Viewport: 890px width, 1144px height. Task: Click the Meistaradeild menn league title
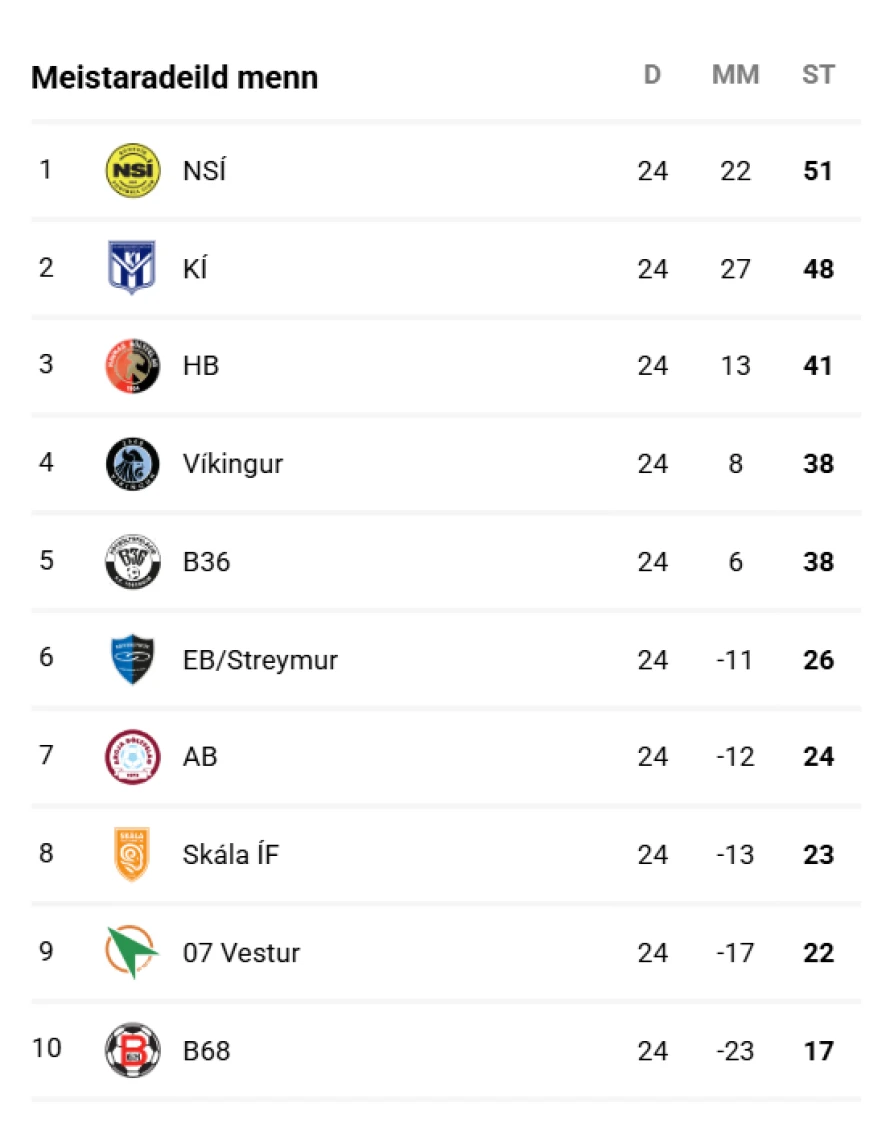[x=174, y=77]
